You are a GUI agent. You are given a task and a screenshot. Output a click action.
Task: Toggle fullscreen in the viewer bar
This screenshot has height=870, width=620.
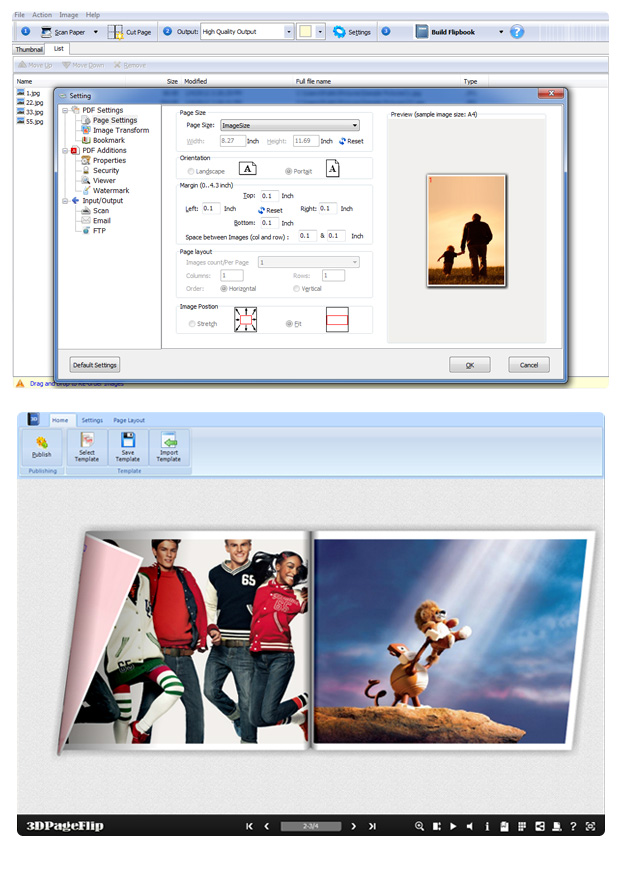tap(591, 826)
